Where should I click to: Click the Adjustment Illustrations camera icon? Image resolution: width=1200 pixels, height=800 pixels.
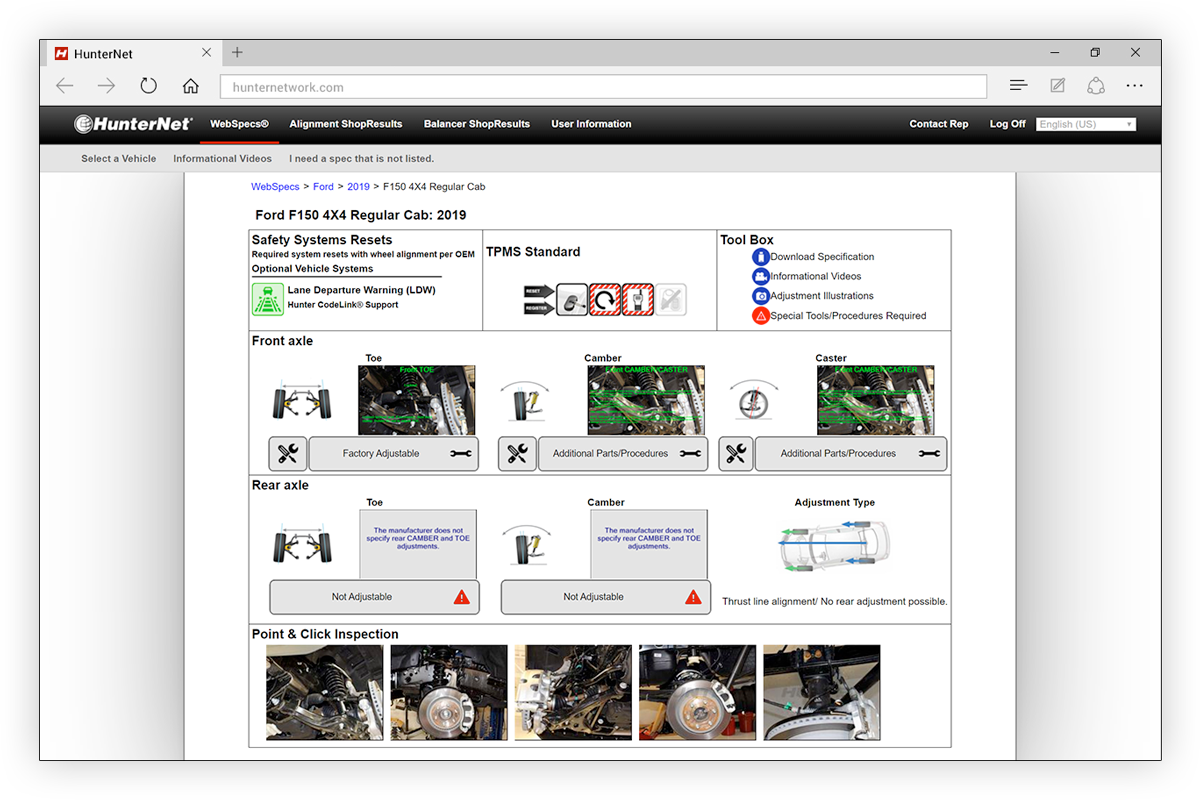pos(761,296)
